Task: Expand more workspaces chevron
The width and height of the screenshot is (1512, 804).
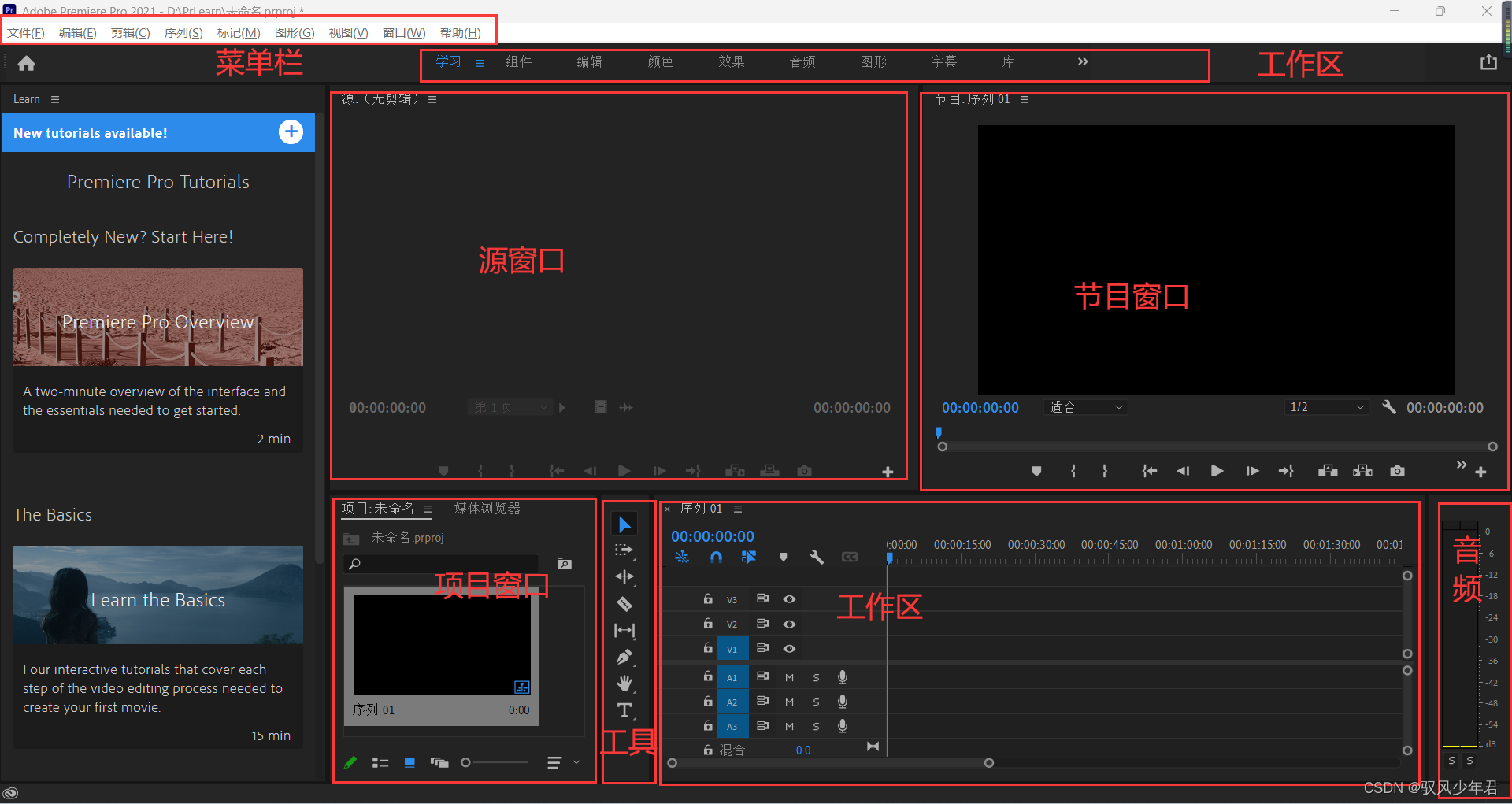Action: pyautogui.click(x=1083, y=61)
